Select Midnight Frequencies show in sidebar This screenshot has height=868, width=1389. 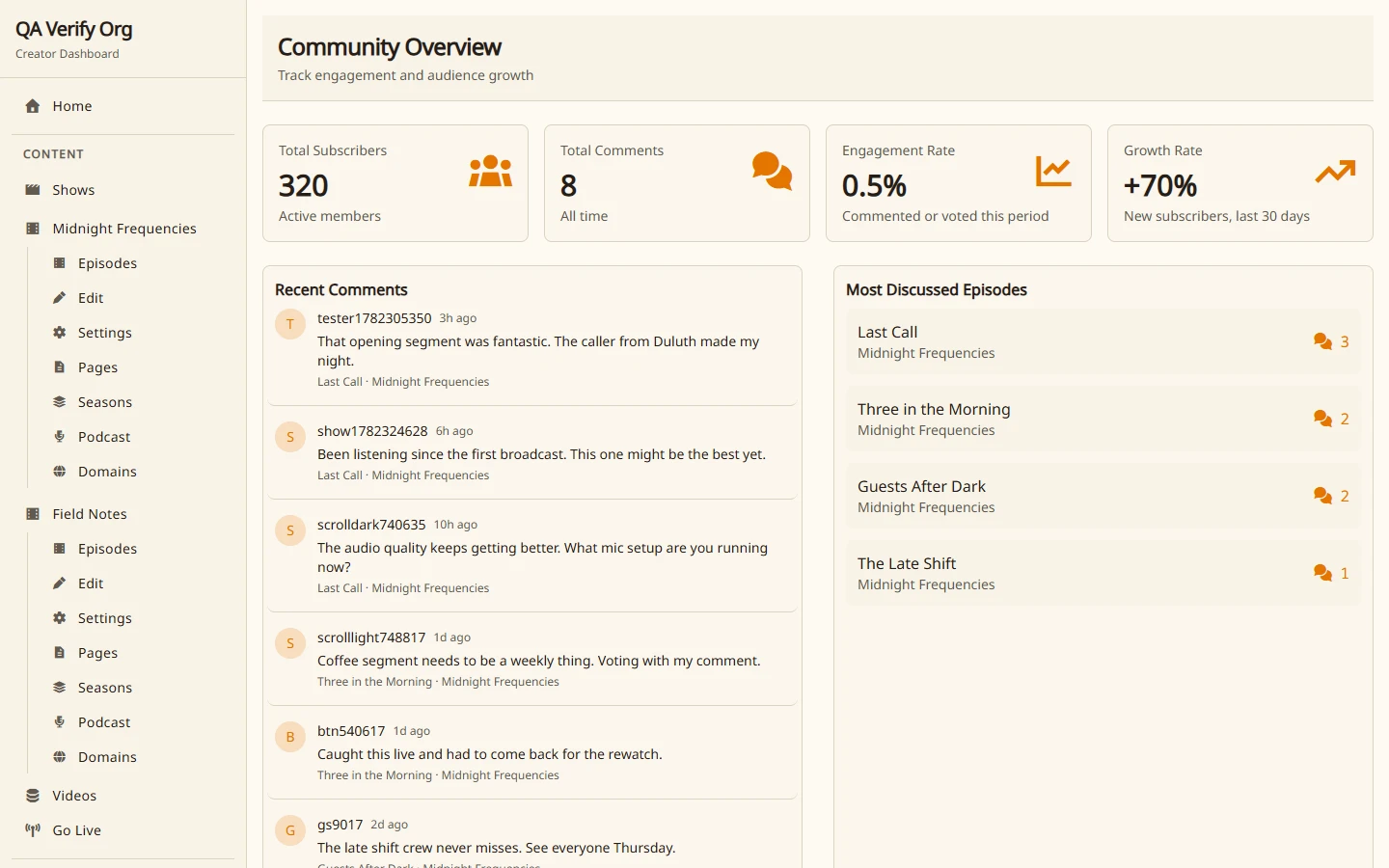click(x=123, y=229)
